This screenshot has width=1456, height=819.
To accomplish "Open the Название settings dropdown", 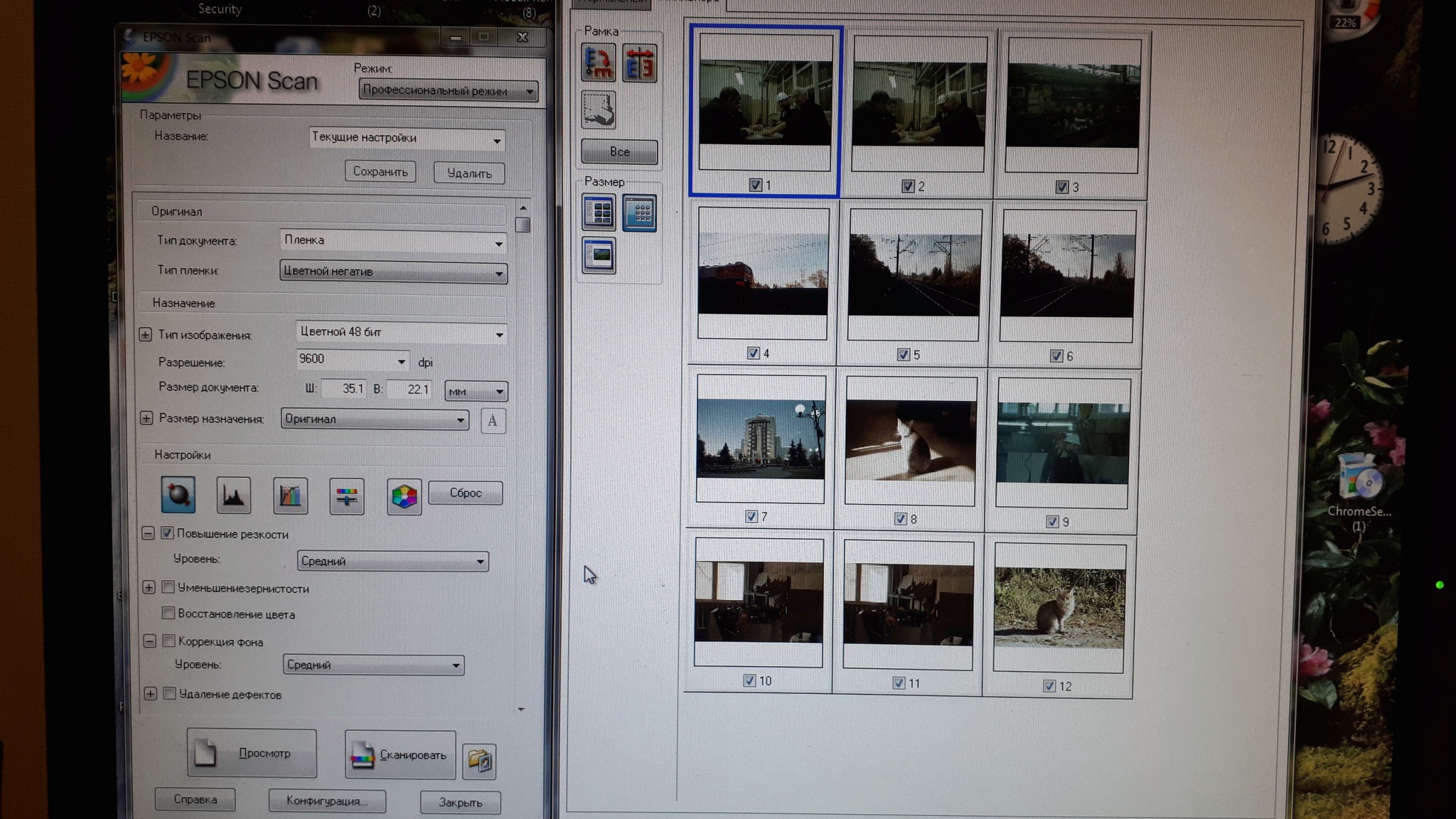I will pos(407,138).
